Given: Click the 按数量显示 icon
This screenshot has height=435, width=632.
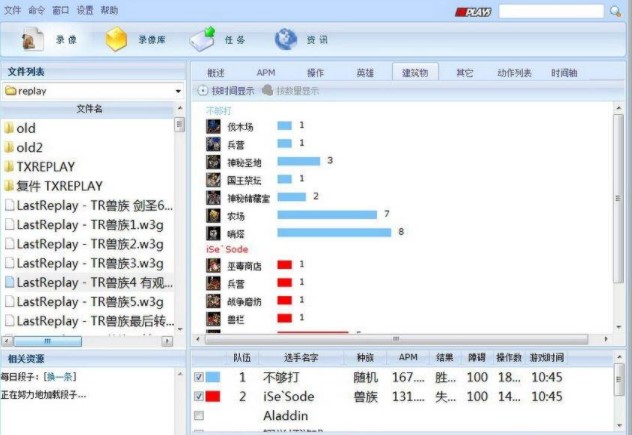Looking at the screenshot, I should tap(267, 90).
